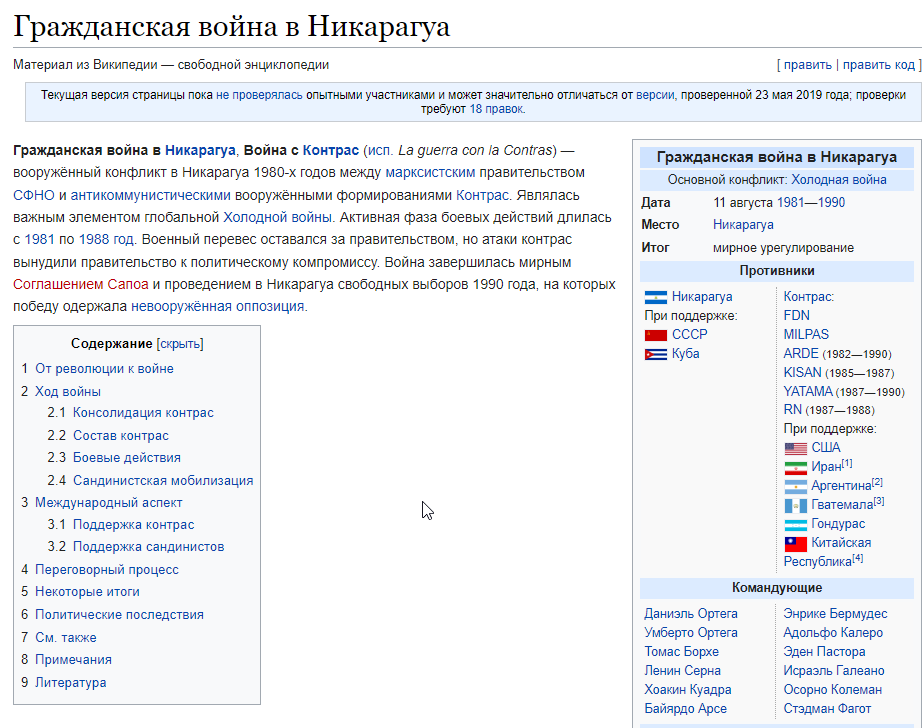The height and width of the screenshot is (728, 923).
Task: Open the 'Гондурас' link in infobox
Action: pos(838,524)
